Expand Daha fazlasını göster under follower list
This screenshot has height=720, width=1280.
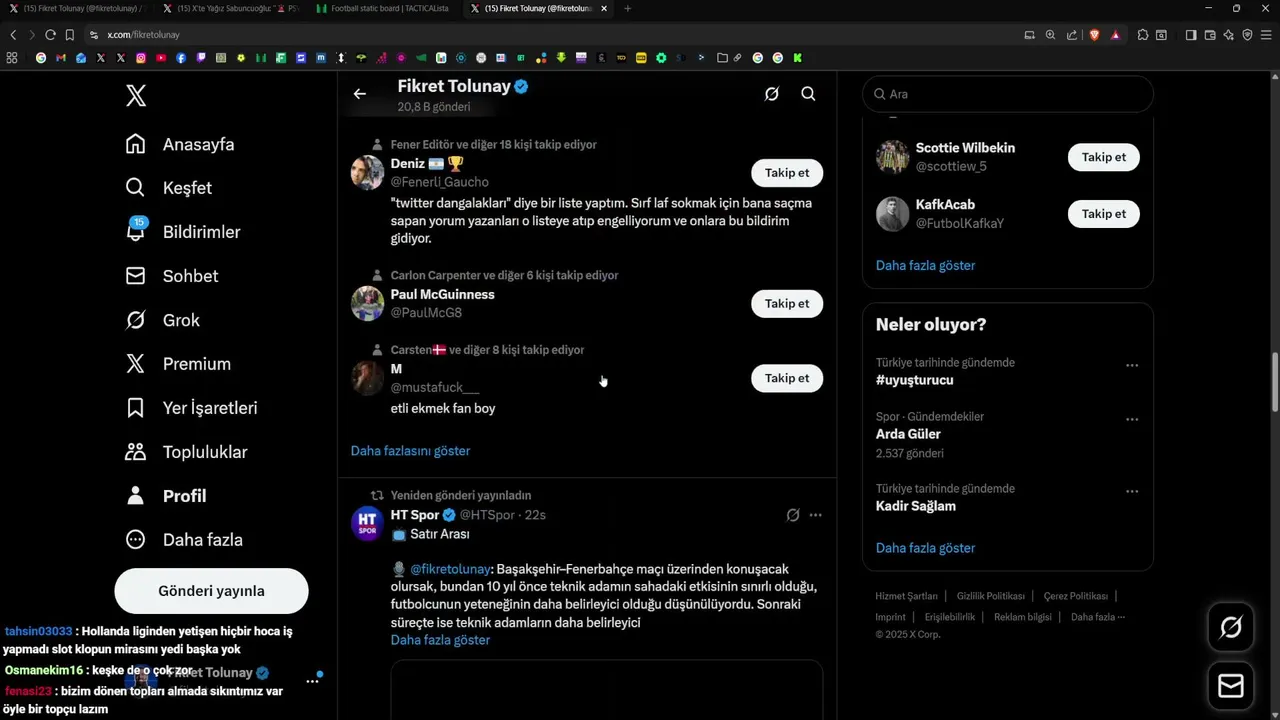(410, 451)
